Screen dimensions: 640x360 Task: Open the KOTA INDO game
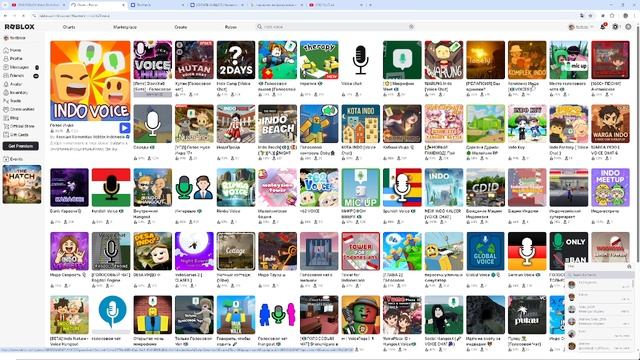(361, 124)
